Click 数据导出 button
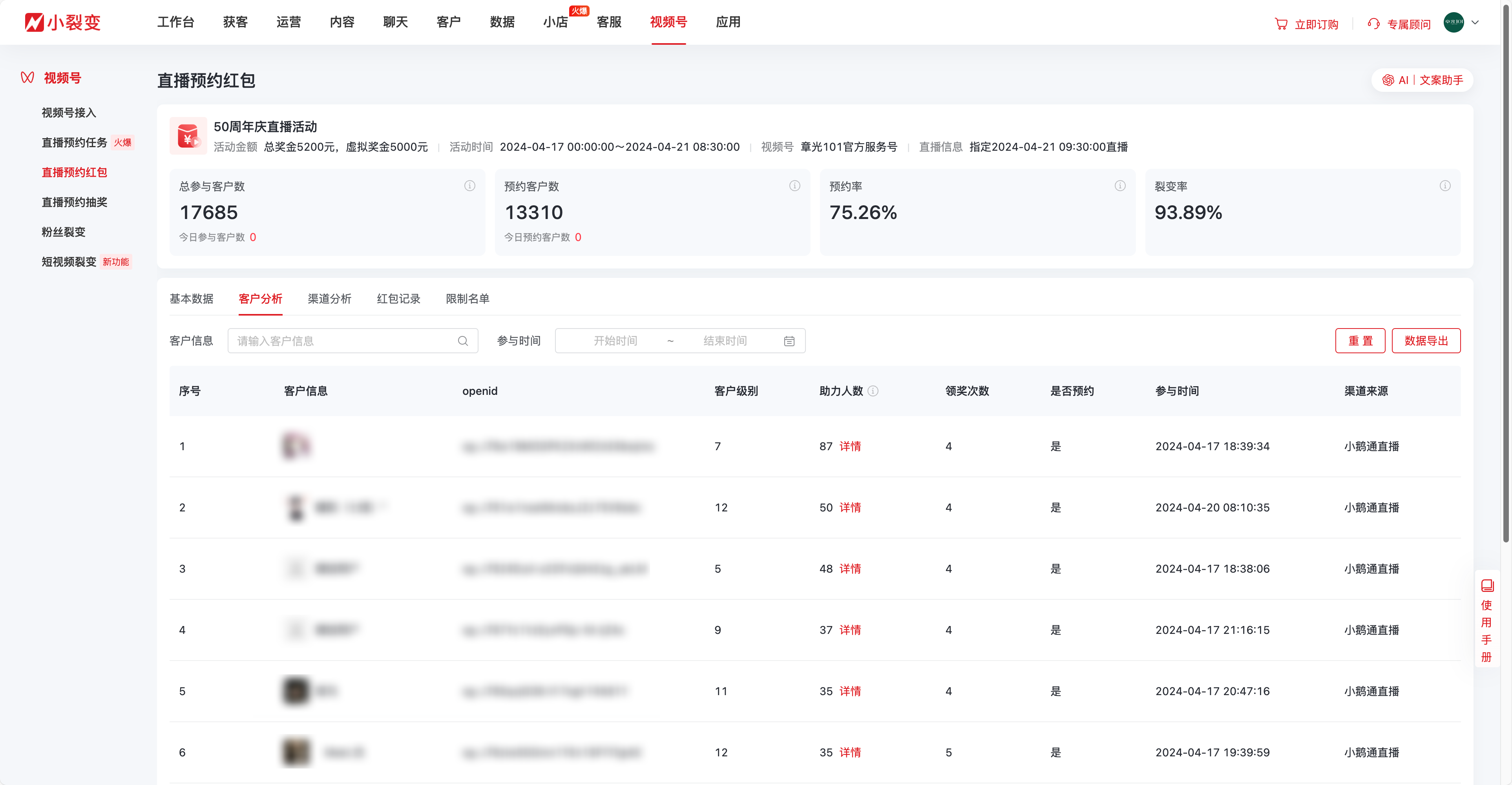Screen dimensions: 1512x785 [x=1426, y=341]
